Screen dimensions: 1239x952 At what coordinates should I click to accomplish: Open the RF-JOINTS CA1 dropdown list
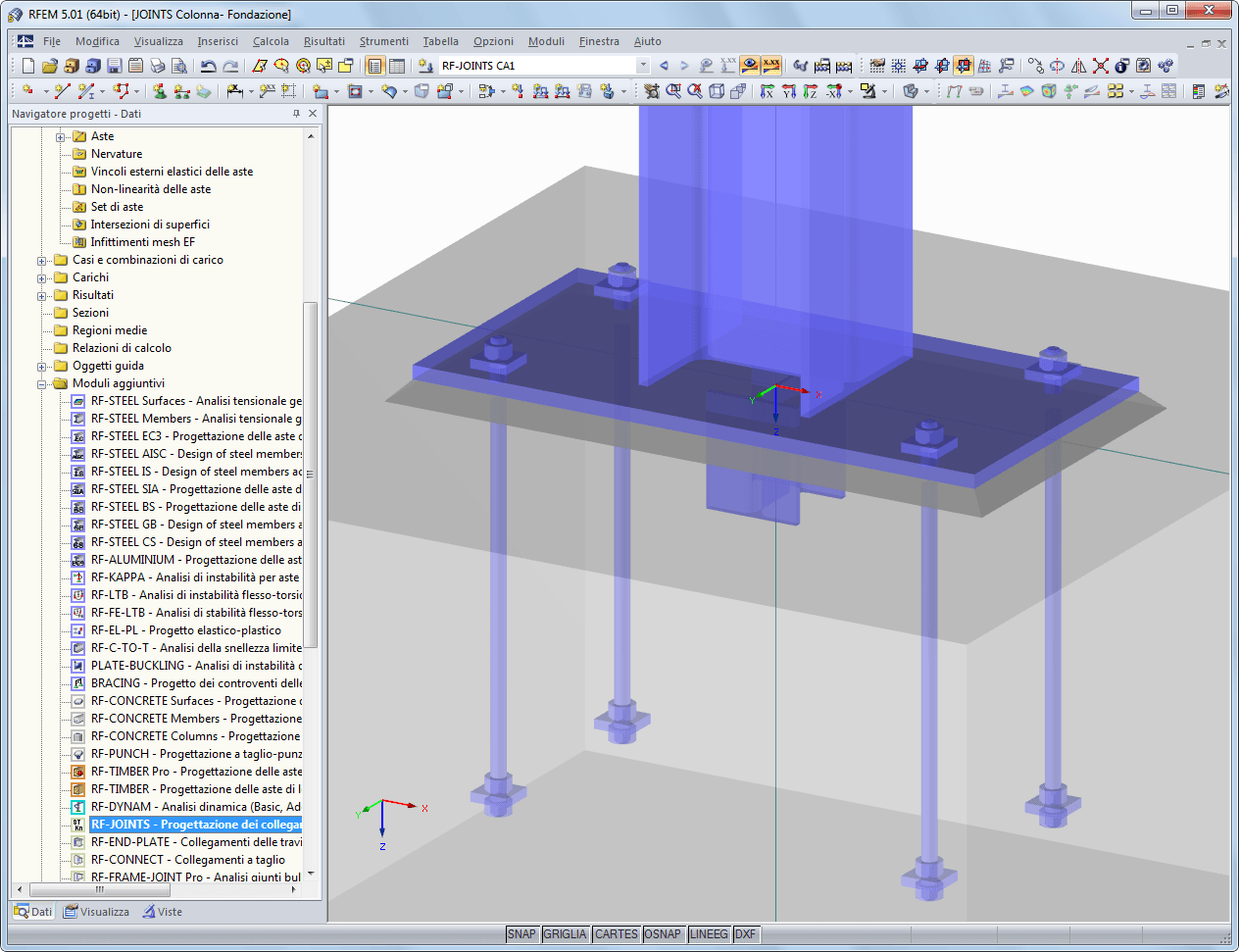(642, 66)
